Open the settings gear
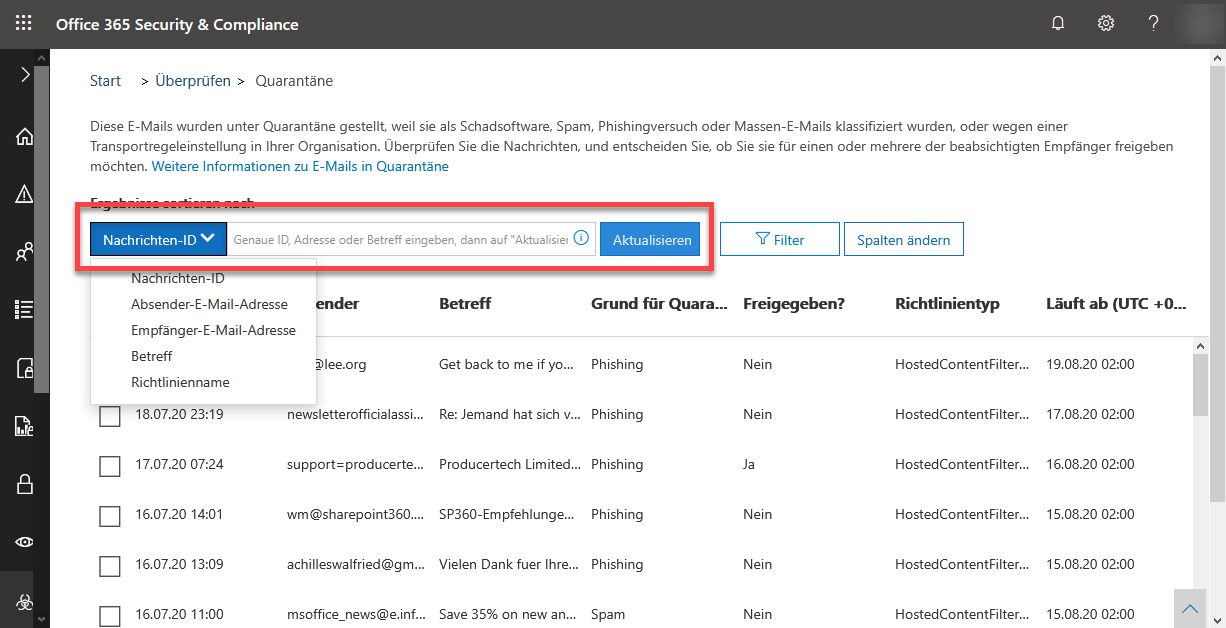Viewport: 1226px width, 628px height. click(1106, 24)
